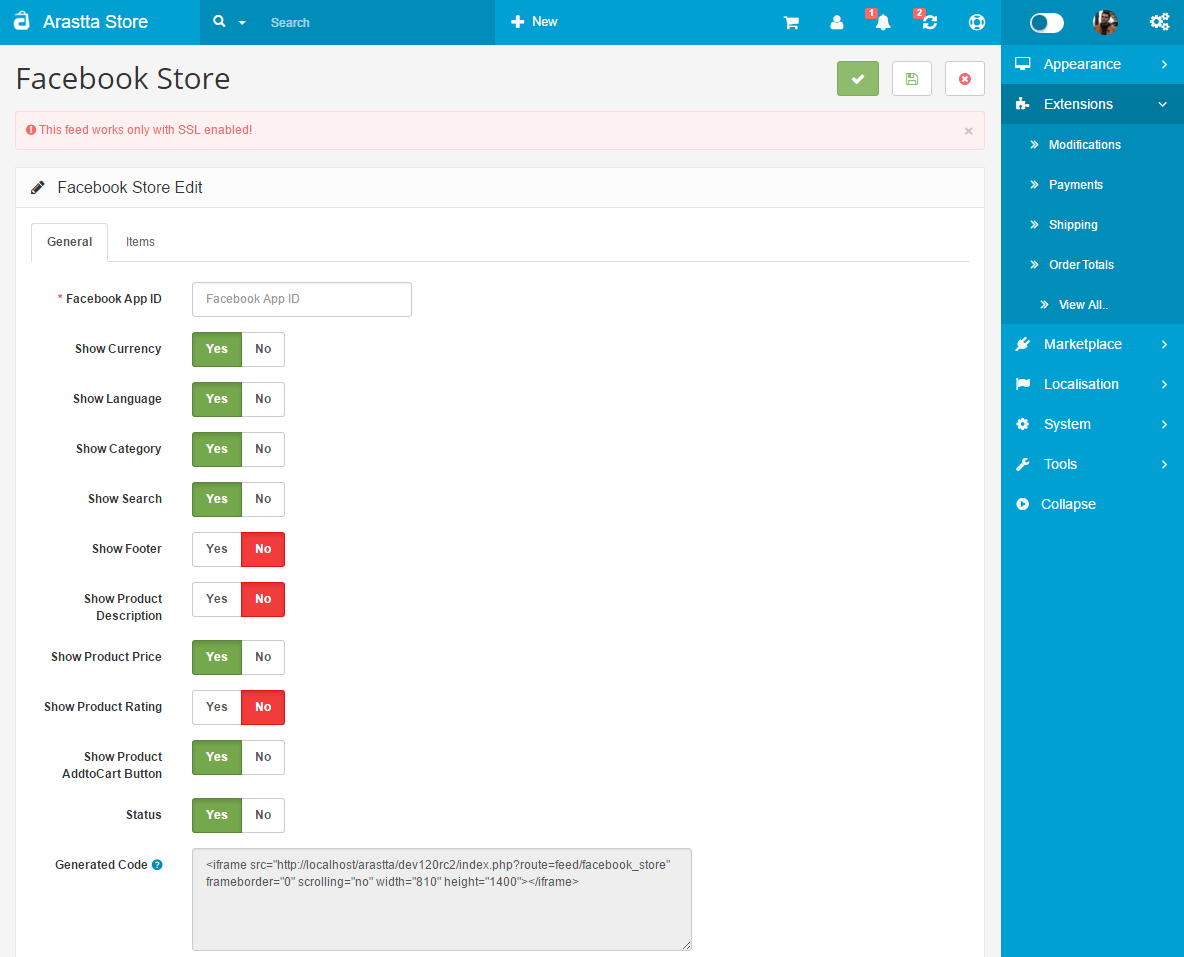This screenshot has width=1184, height=957.
Task: Set Show Product Rating to Yes
Action: click(x=217, y=707)
